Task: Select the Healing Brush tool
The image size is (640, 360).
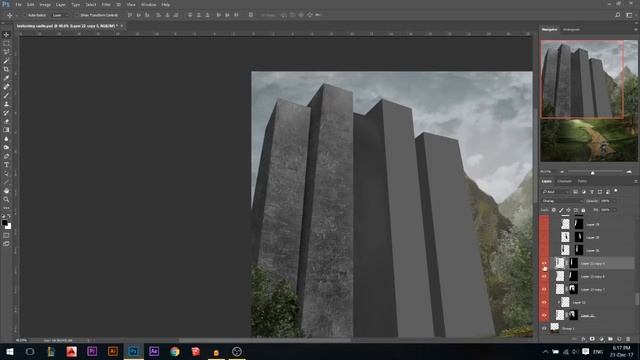Action: (x=6, y=87)
